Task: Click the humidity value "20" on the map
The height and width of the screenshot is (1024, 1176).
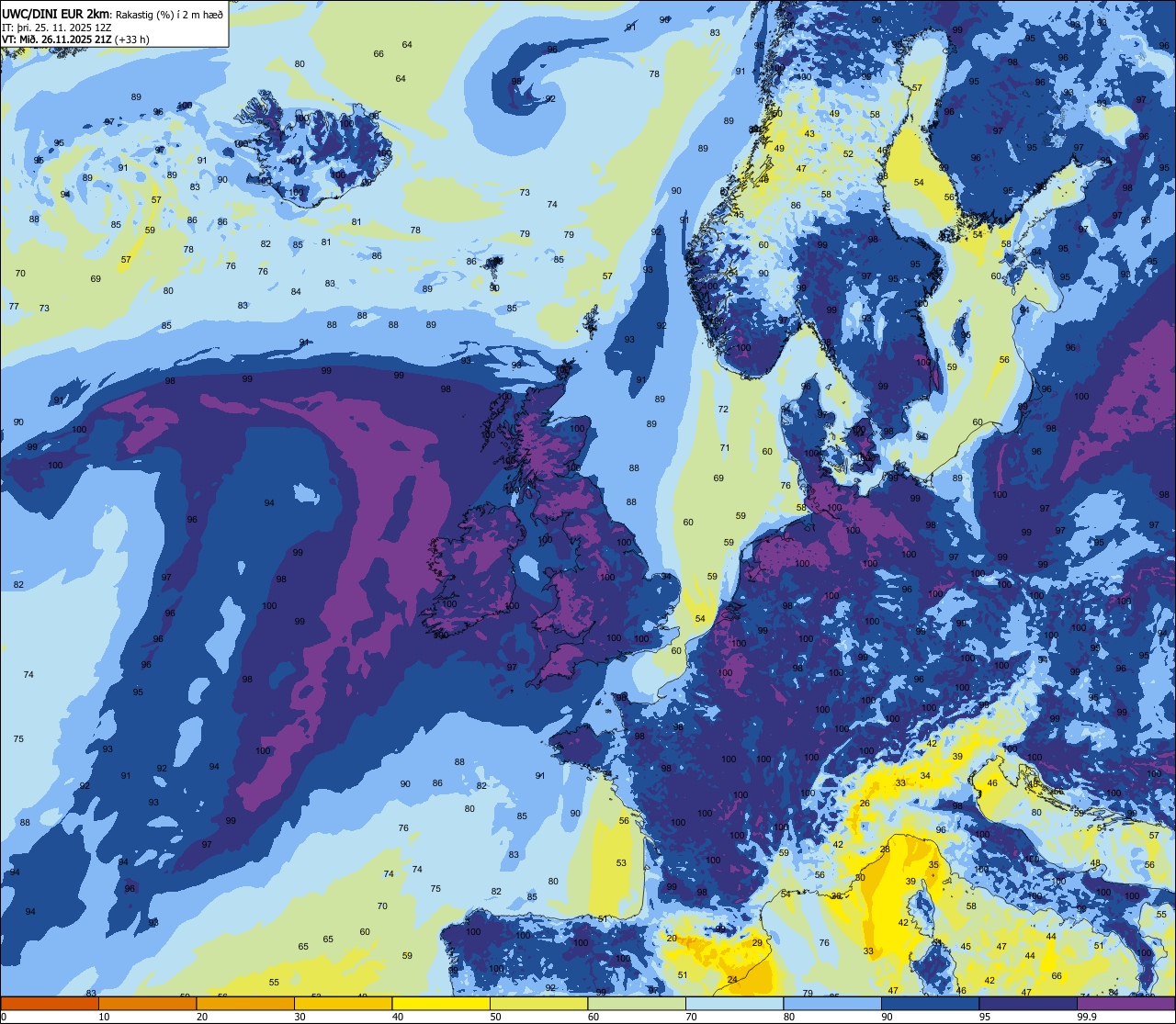Action: pos(672,938)
